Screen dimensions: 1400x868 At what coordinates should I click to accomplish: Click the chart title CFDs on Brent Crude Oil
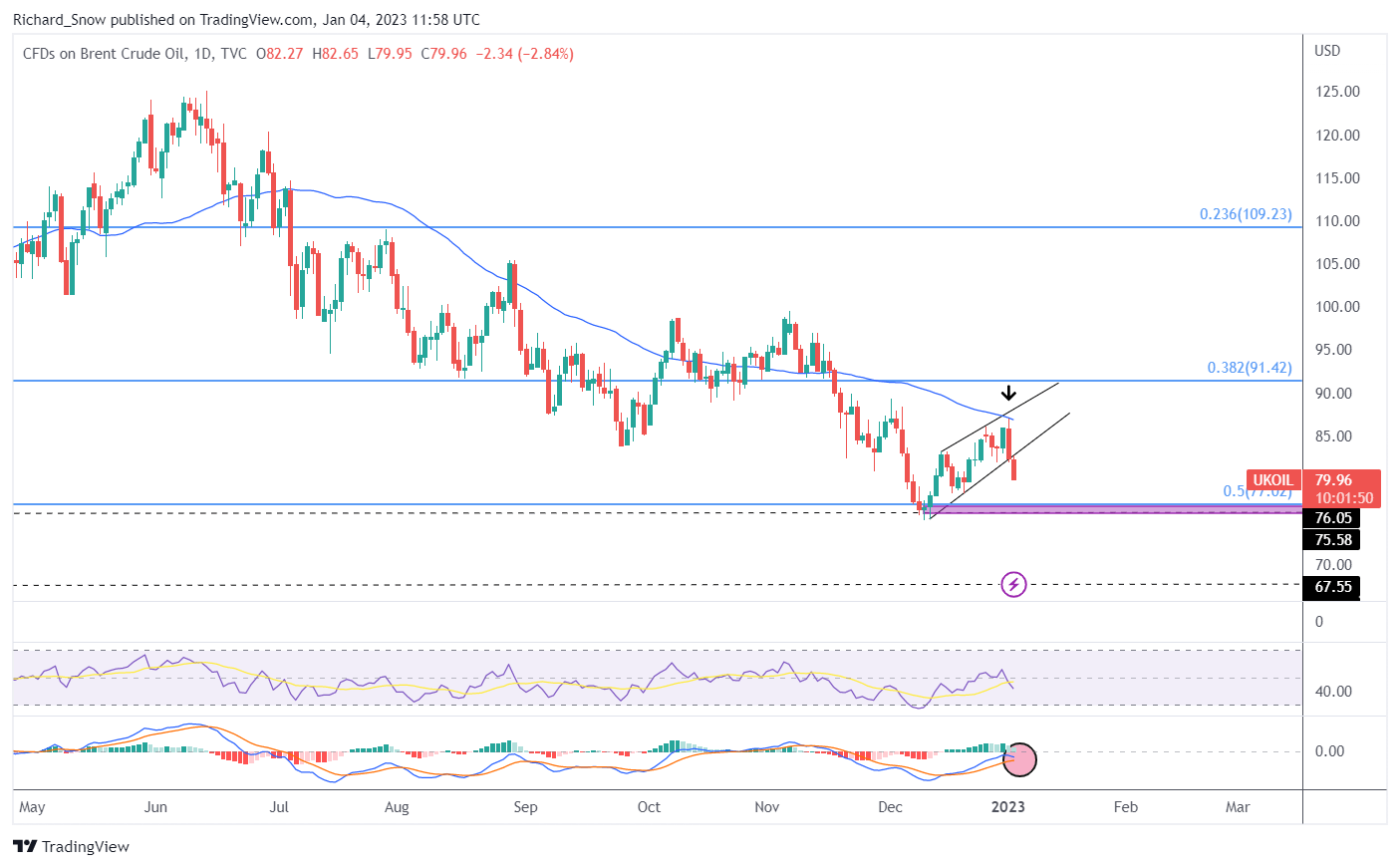click(x=104, y=54)
